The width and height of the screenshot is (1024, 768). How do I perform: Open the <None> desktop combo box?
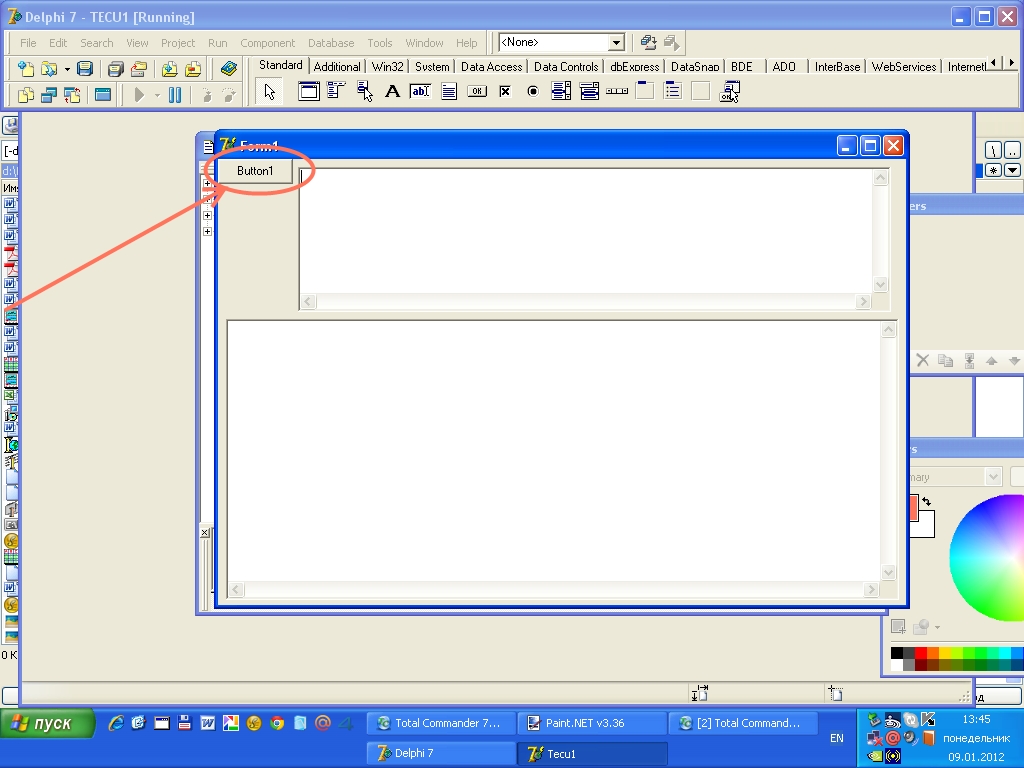tap(561, 42)
